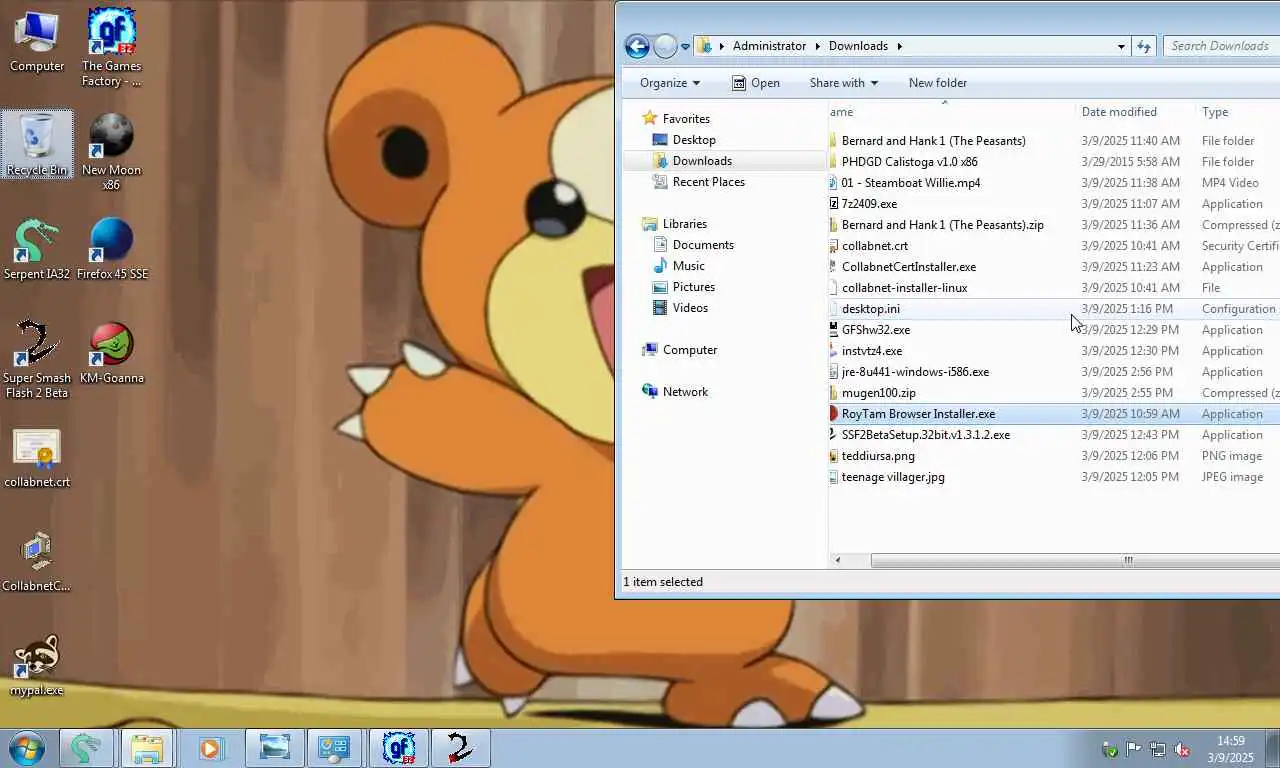Expand the arrow after Downloads in address bar
The height and width of the screenshot is (768, 1280).
[x=899, y=46]
